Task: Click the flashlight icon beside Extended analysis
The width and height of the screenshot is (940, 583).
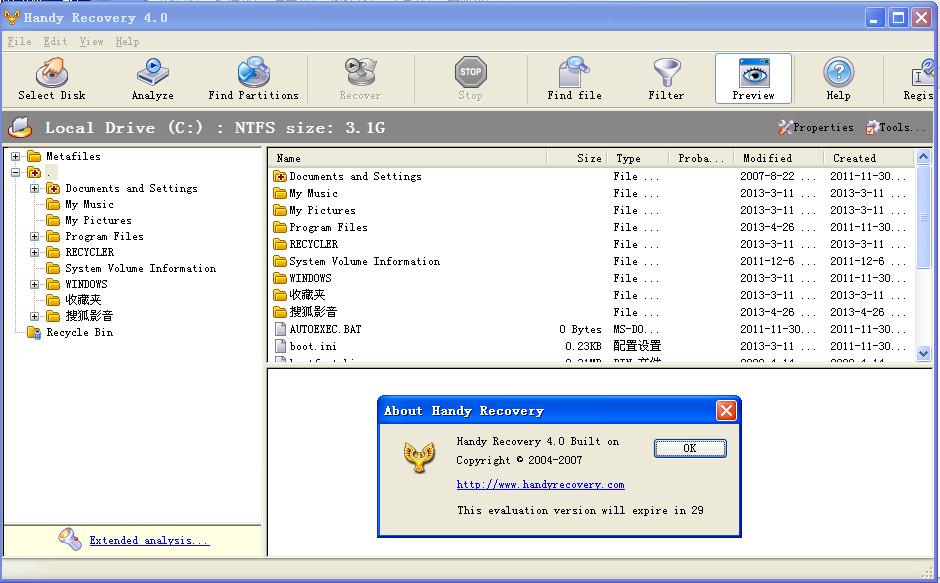Action: click(70, 539)
